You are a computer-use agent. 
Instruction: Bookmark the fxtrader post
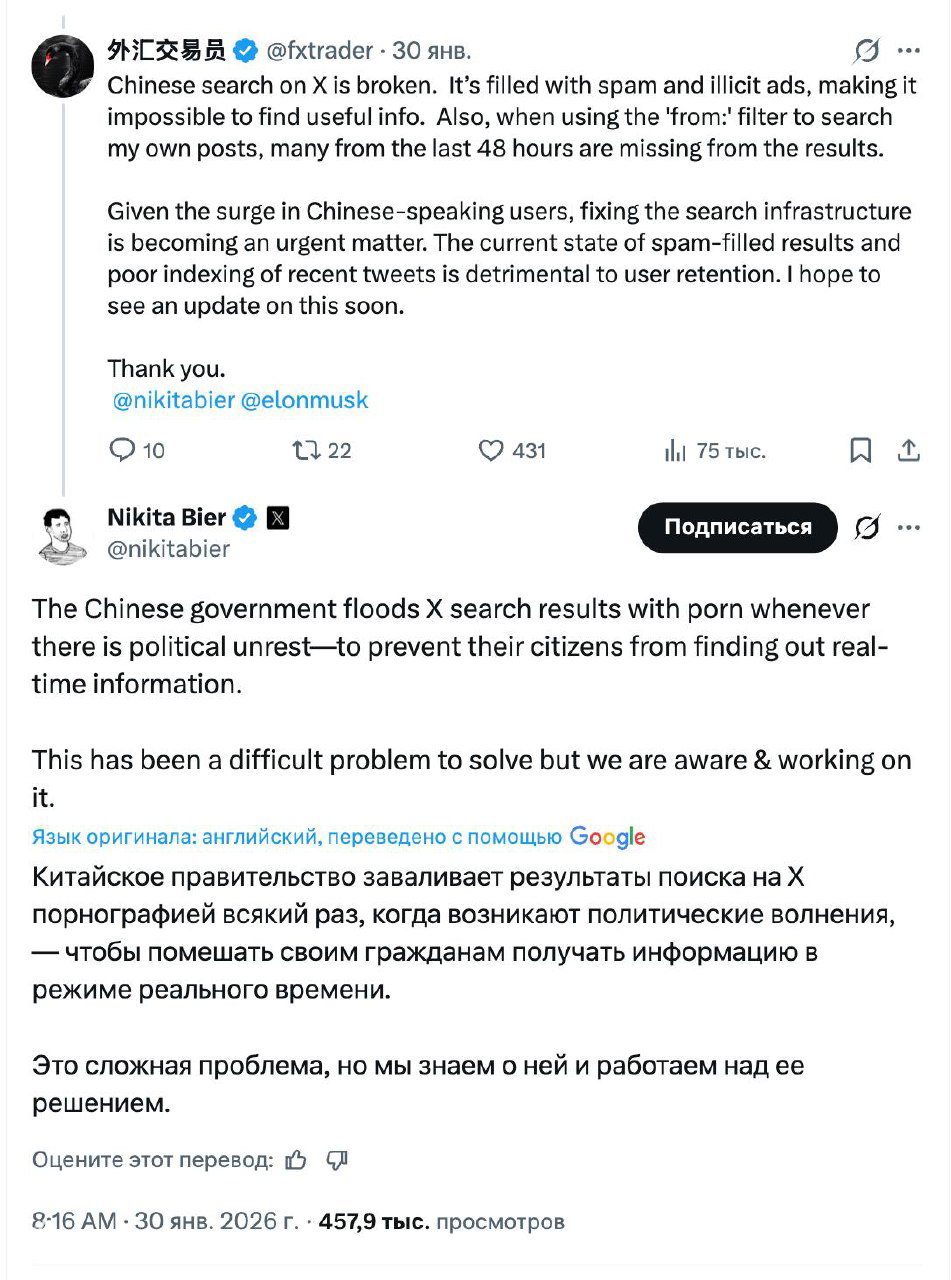click(x=860, y=451)
